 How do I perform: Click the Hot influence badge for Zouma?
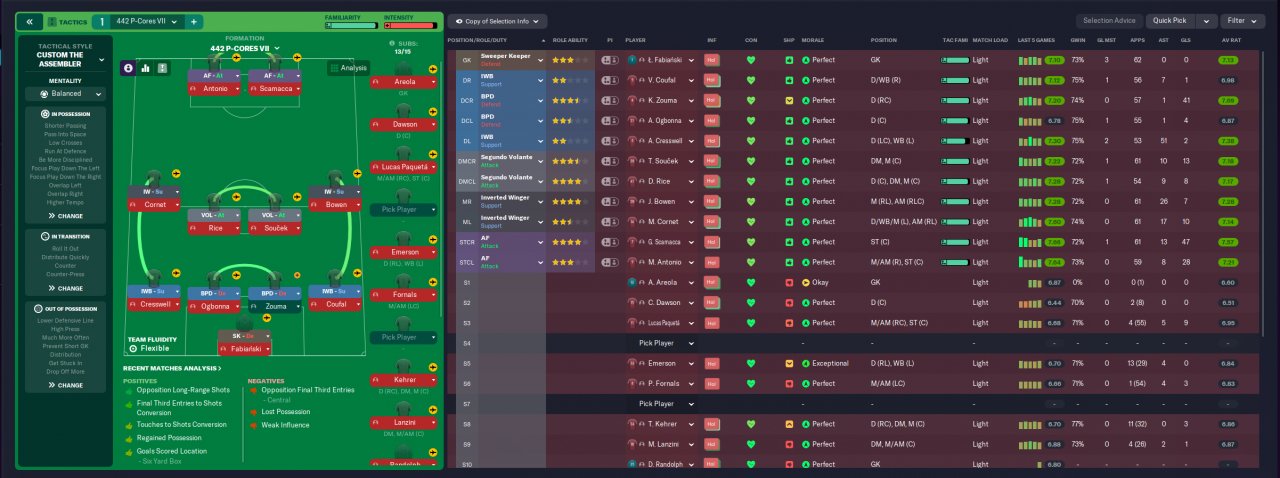[x=712, y=101]
